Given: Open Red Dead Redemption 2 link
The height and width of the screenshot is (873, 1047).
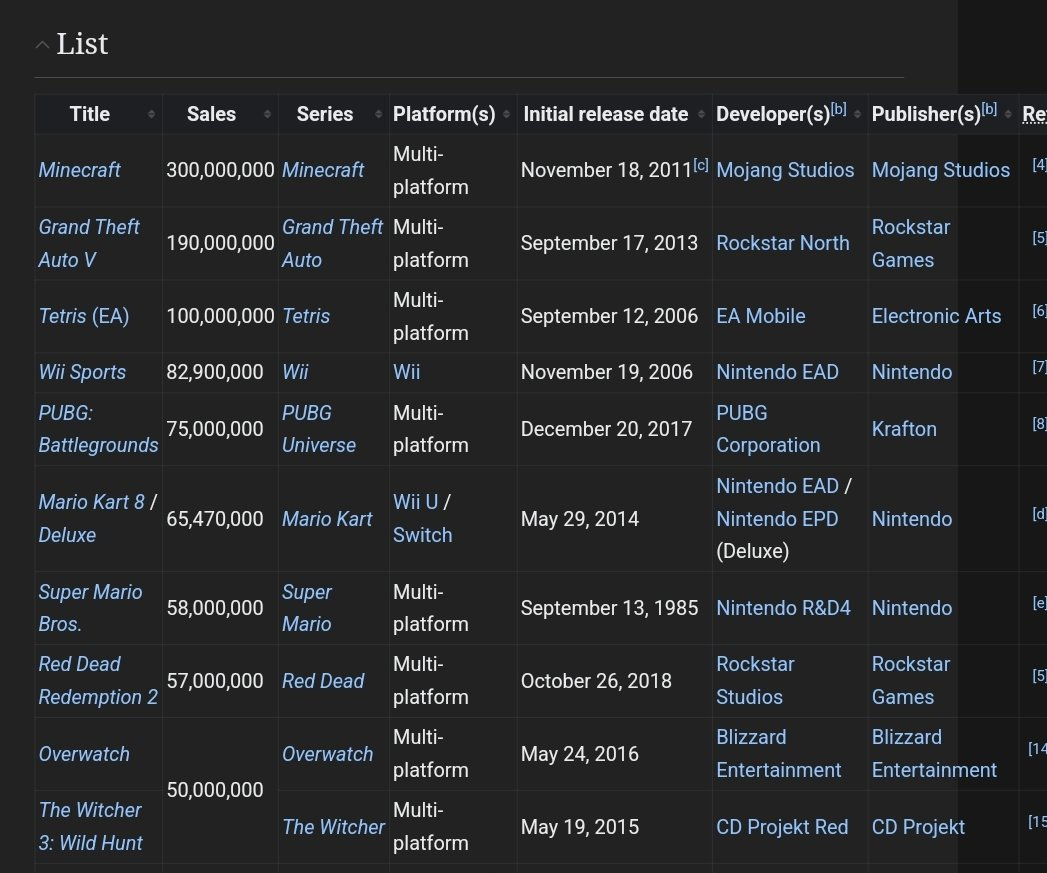Looking at the screenshot, I should pyautogui.click(x=97, y=681).
